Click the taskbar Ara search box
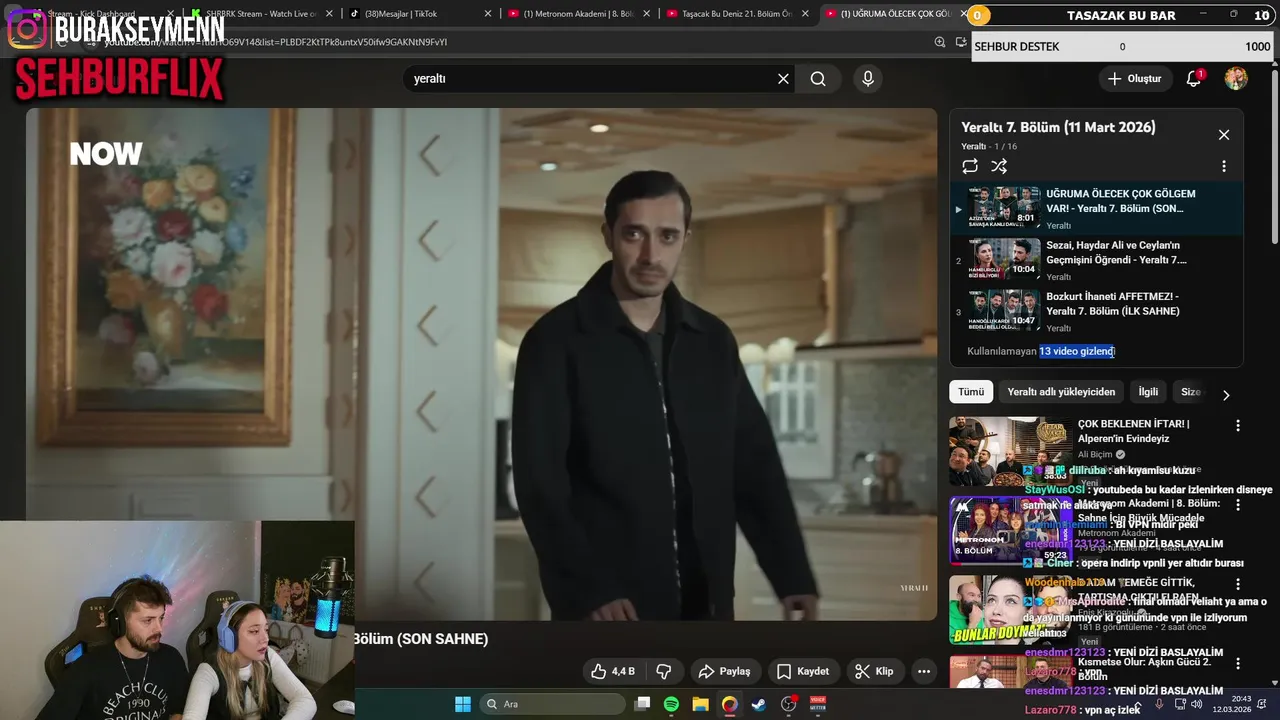This screenshot has height=720, width=1280. (x=553, y=704)
